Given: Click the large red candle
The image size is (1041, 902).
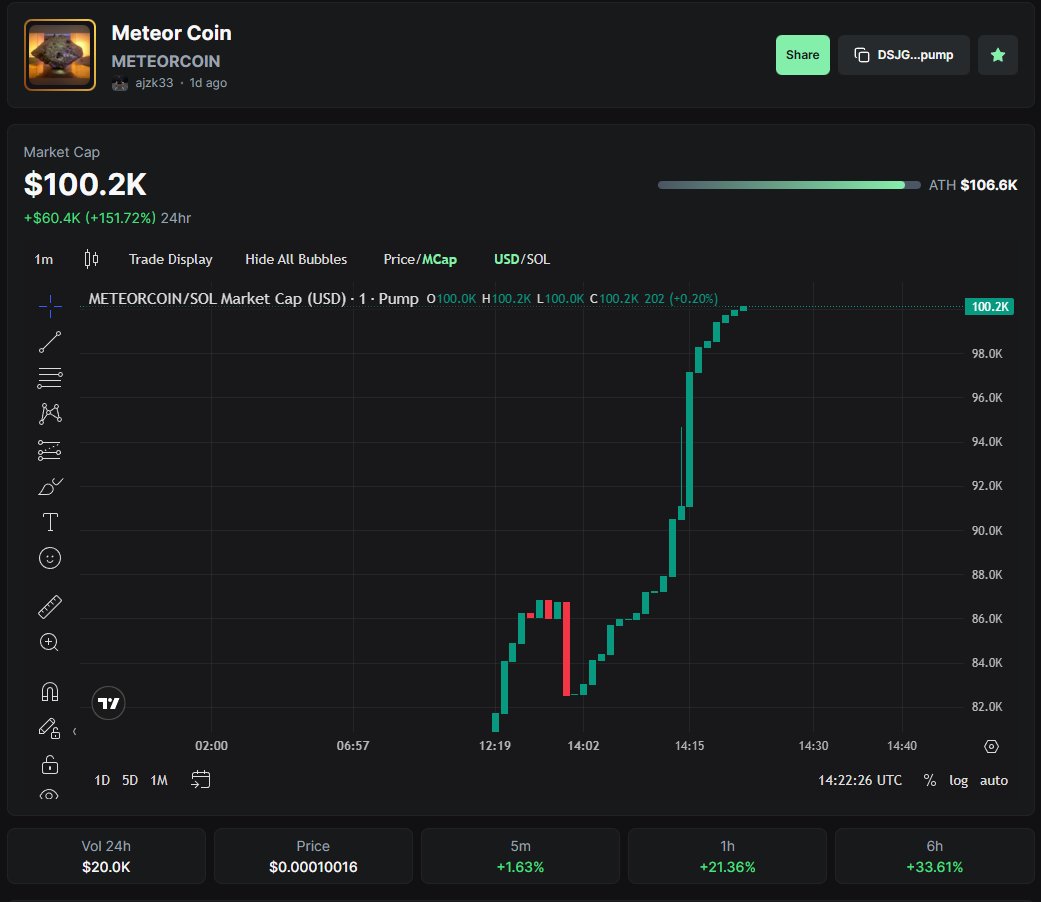Looking at the screenshot, I should (x=566, y=648).
